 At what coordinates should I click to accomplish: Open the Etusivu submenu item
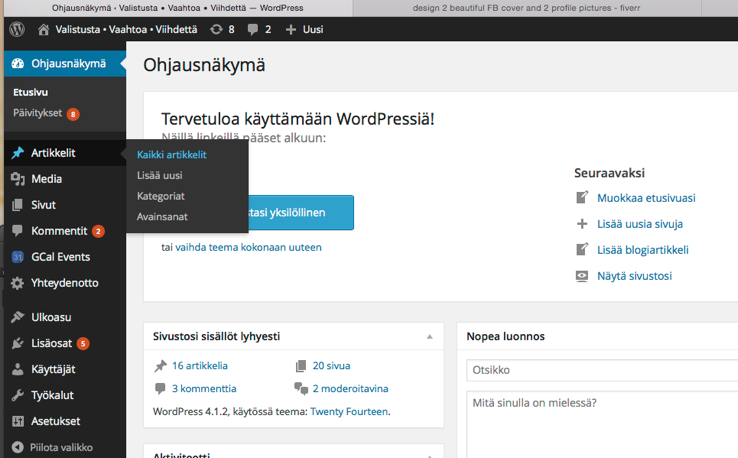point(31,92)
